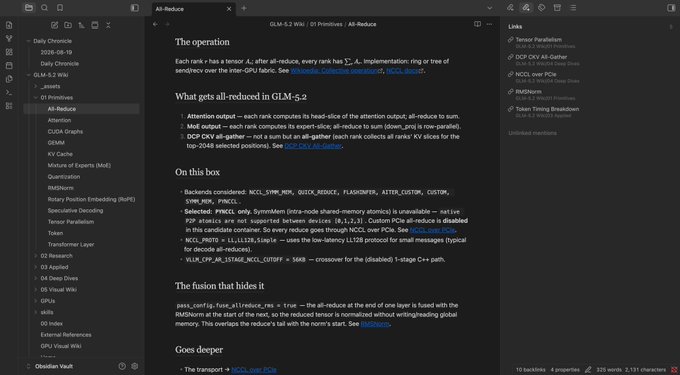
Task: Click 01 Primitives in breadcrumb
Action: [x=326, y=24]
